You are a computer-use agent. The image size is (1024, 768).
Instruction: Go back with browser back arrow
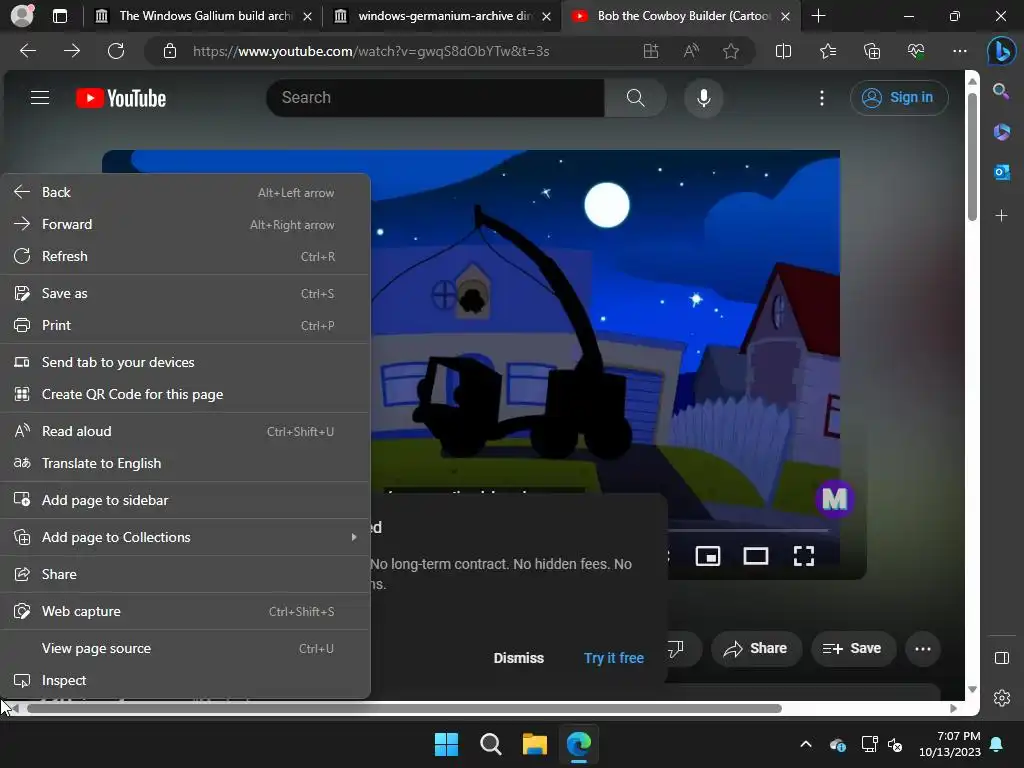pos(28,51)
